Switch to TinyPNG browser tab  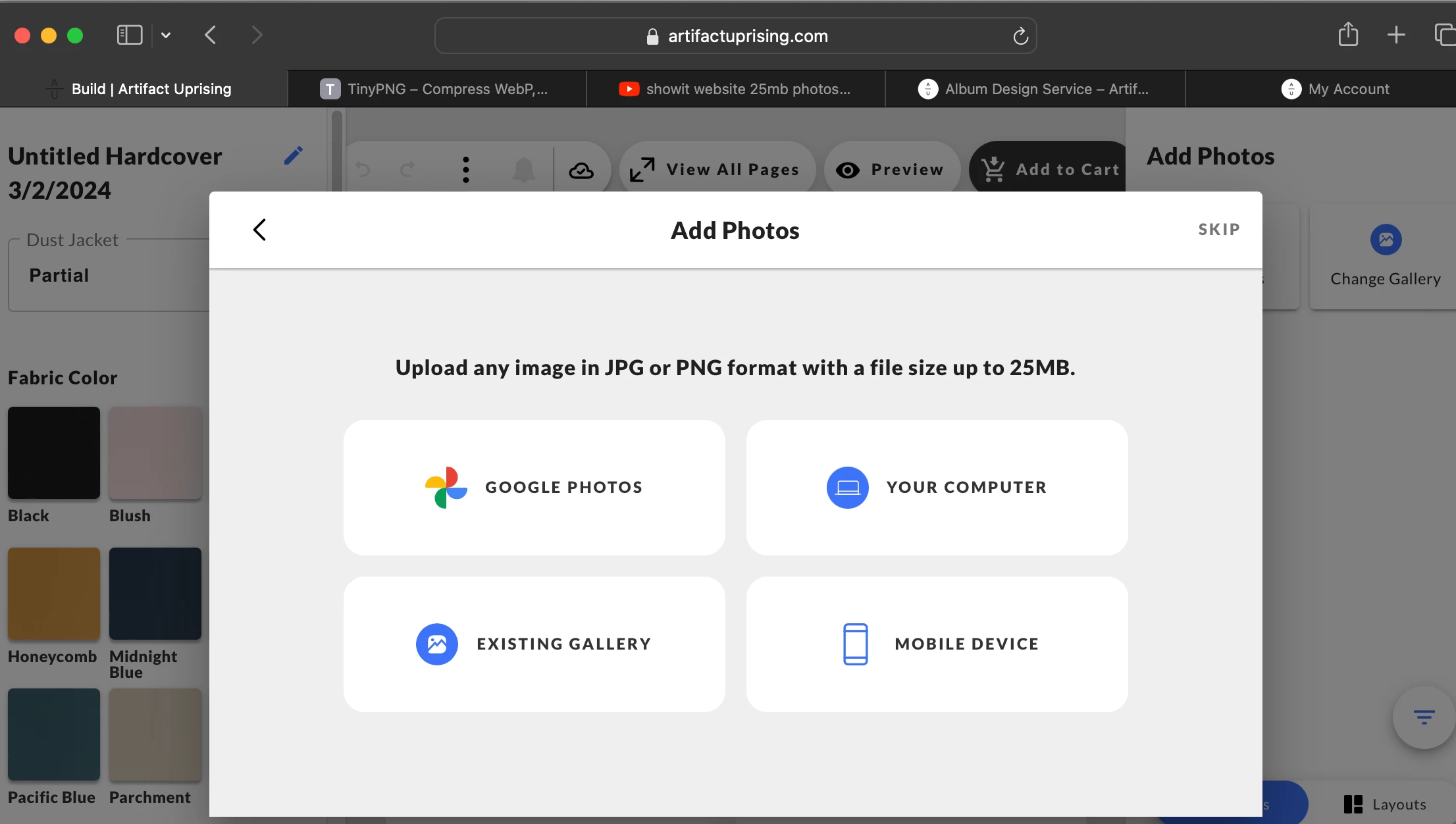pyautogui.click(x=436, y=89)
